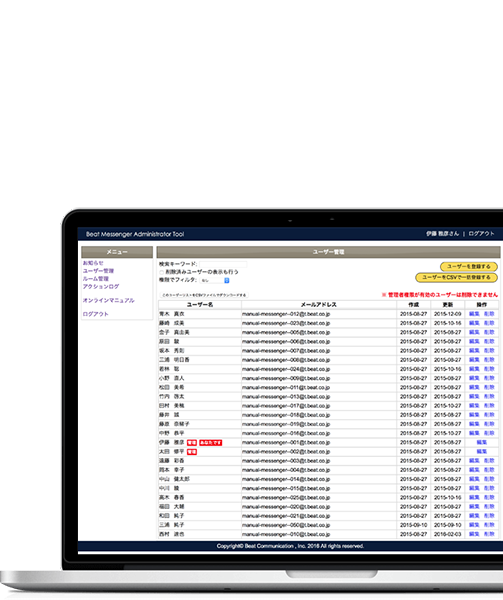Edit the admin user manual-messenger-001
This screenshot has width=503, height=600.
(482, 442)
